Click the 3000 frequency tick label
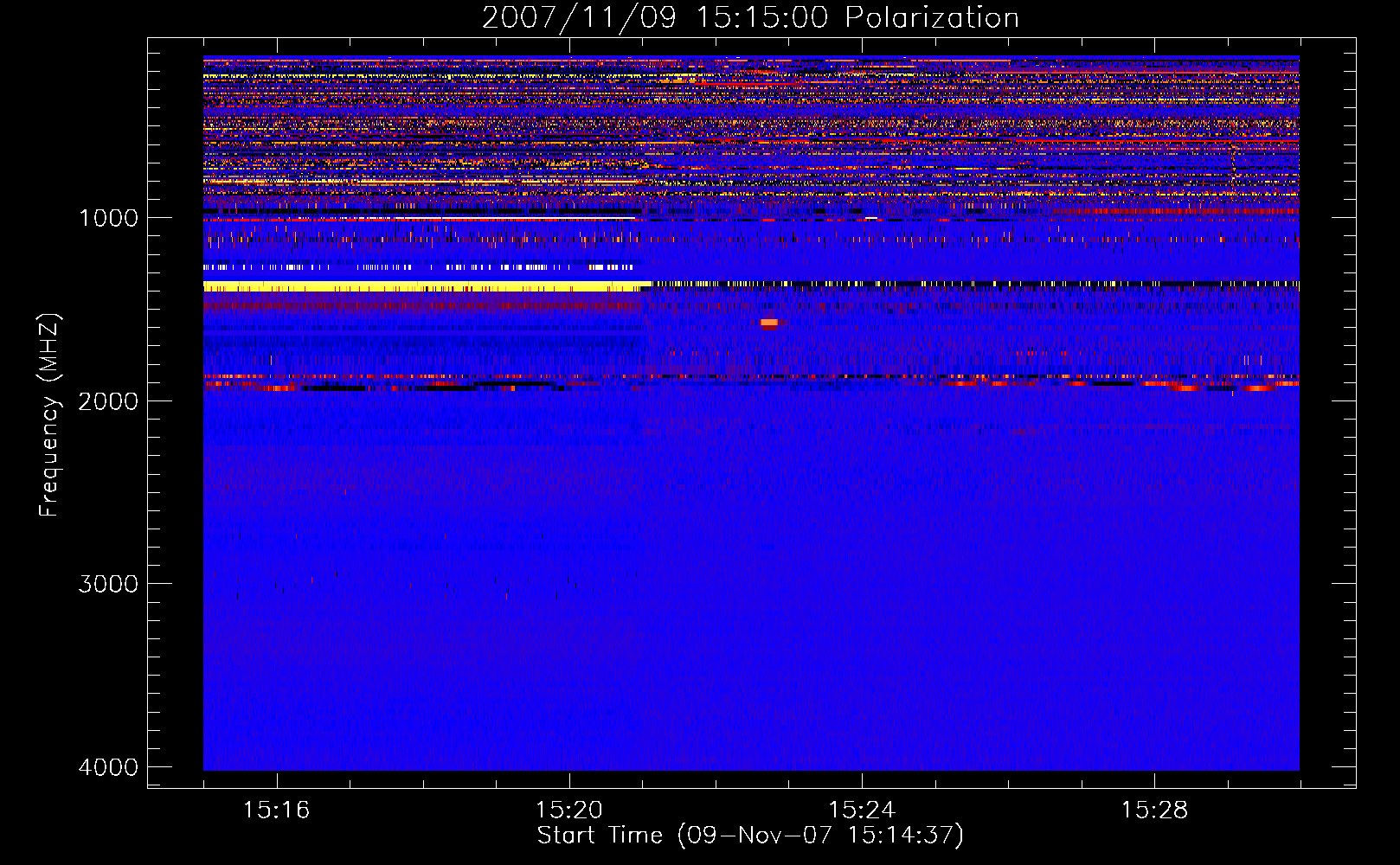Screen dimensions: 1400x865 point(108,584)
